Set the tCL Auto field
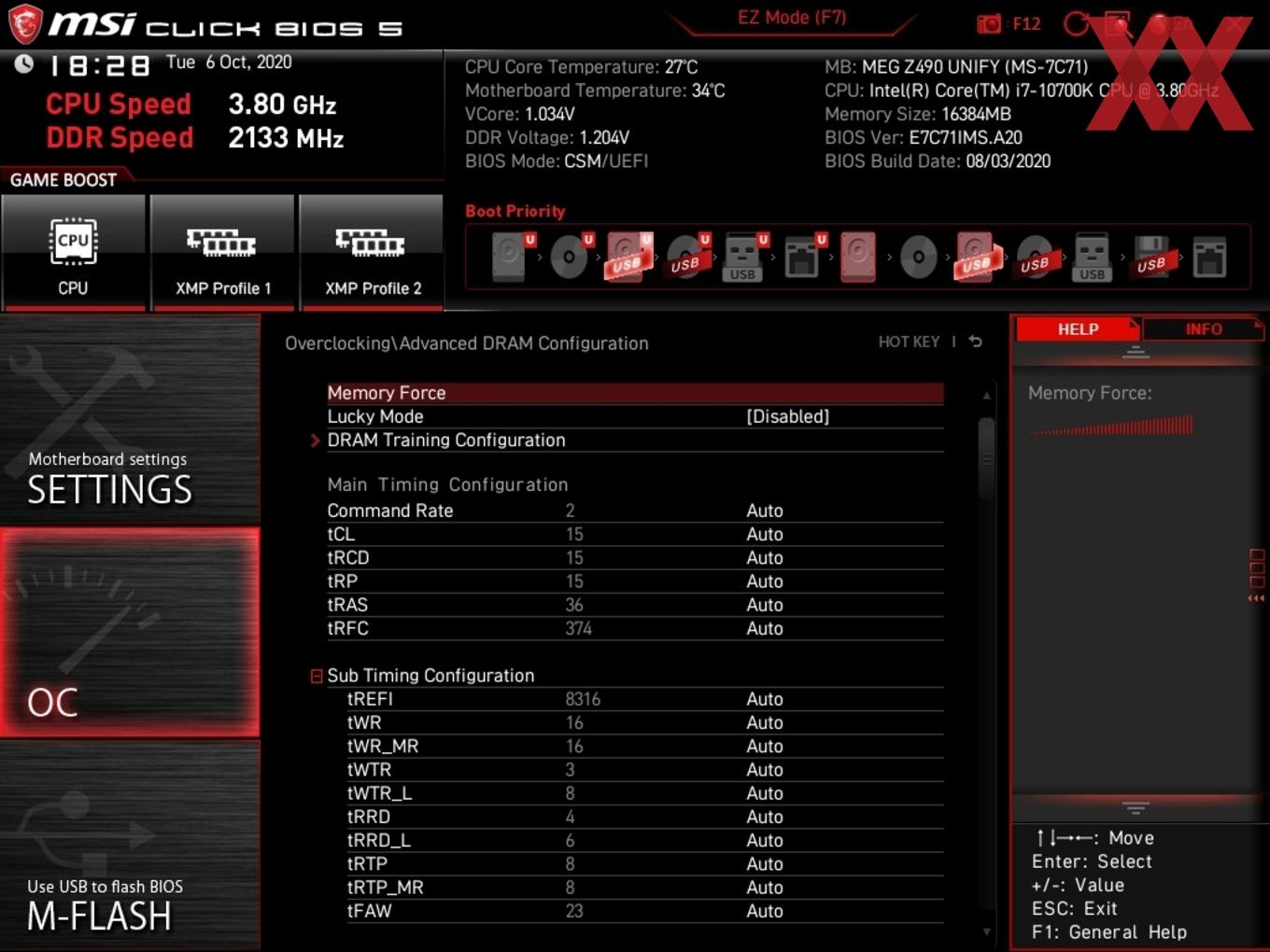Screen dimensions: 1270x952 point(765,534)
